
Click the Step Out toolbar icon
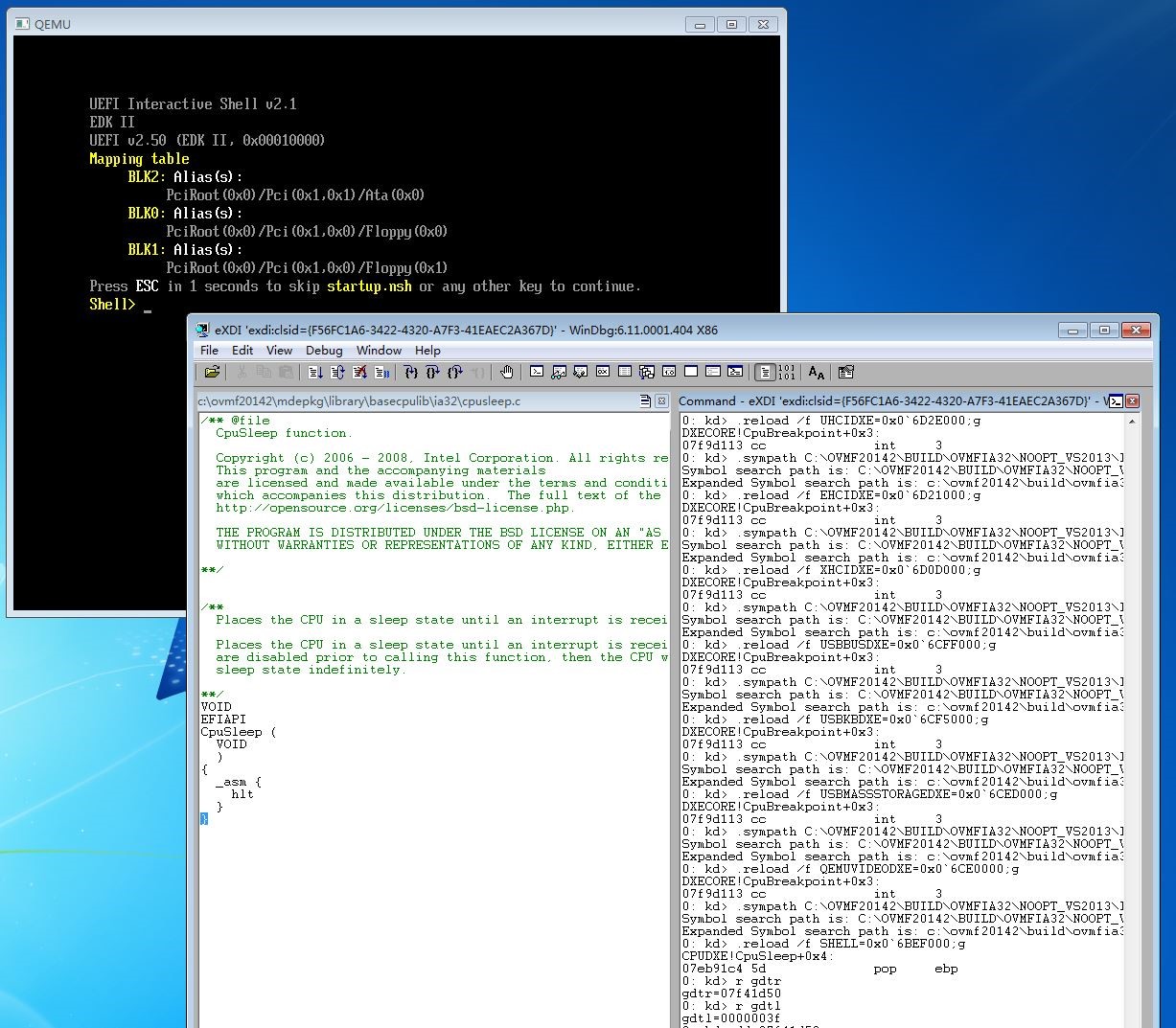[x=455, y=372]
